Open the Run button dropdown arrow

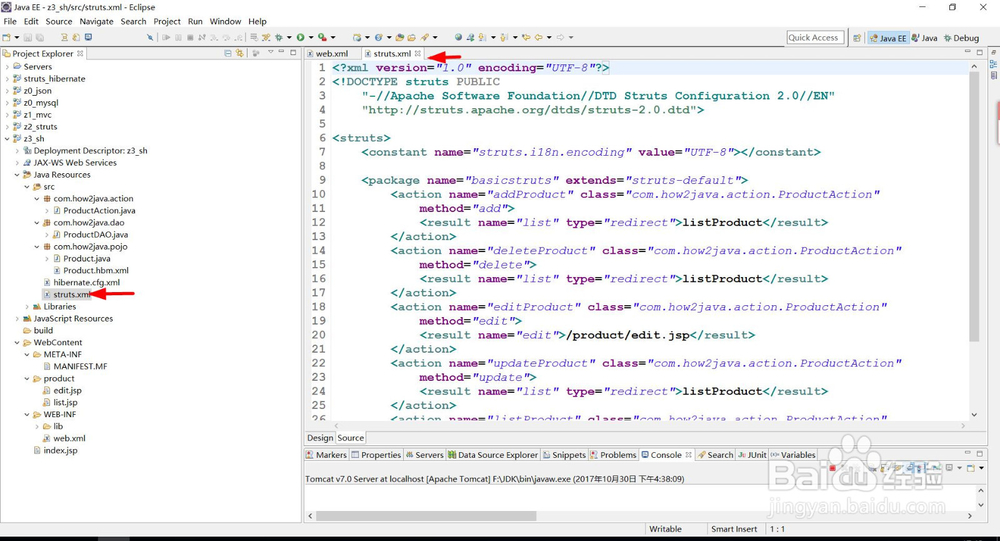tap(311, 38)
